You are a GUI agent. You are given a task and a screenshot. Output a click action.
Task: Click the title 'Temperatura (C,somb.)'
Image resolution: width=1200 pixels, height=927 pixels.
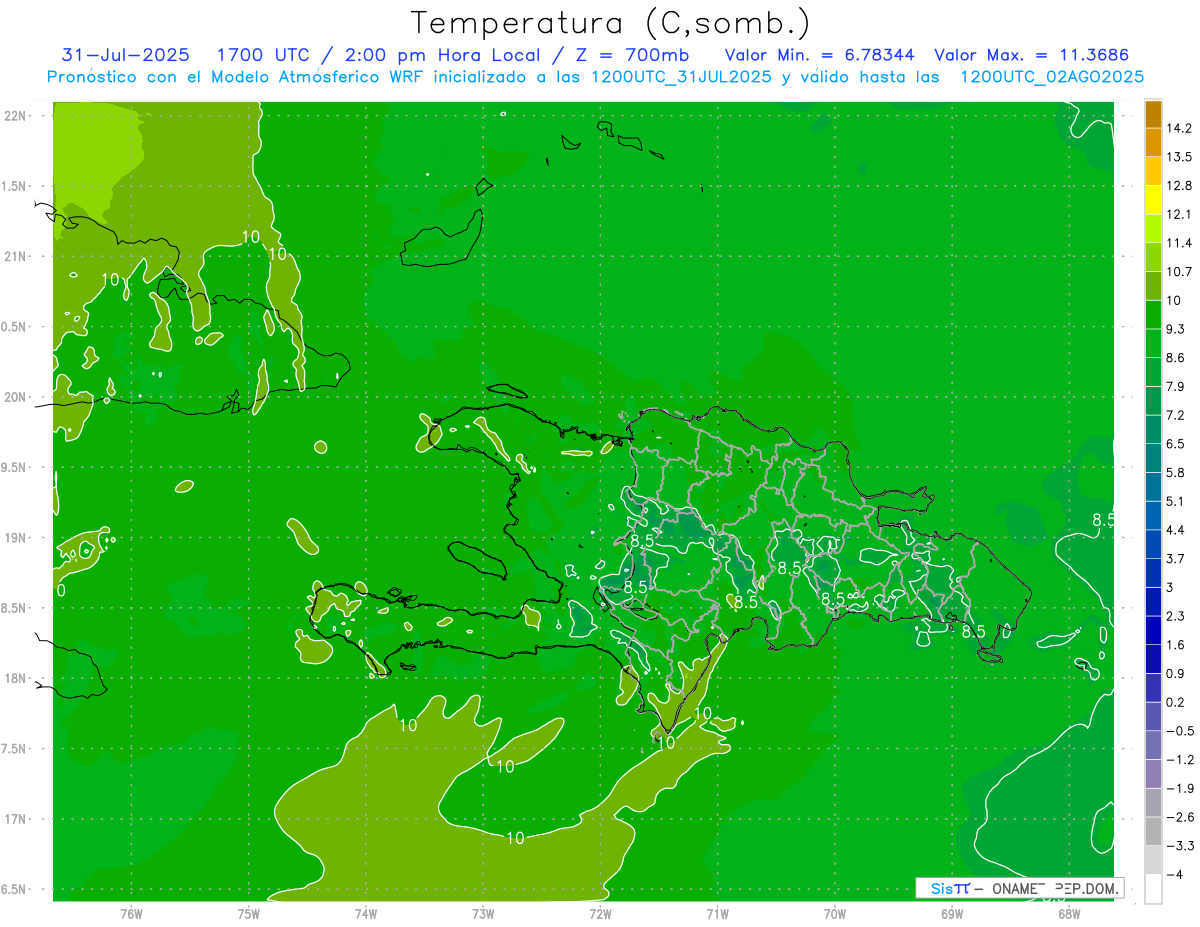click(611, 24)
